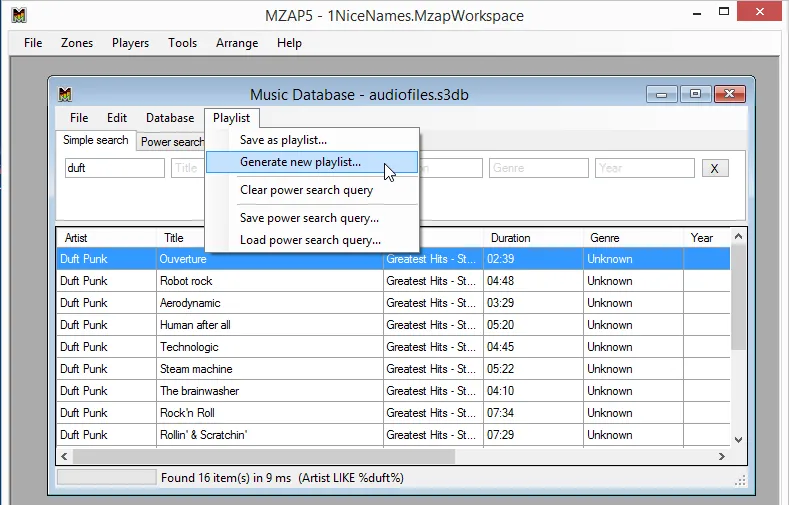
Task: Click the horizontal scrollbar right arrow
Action: [x=722, y=456]
